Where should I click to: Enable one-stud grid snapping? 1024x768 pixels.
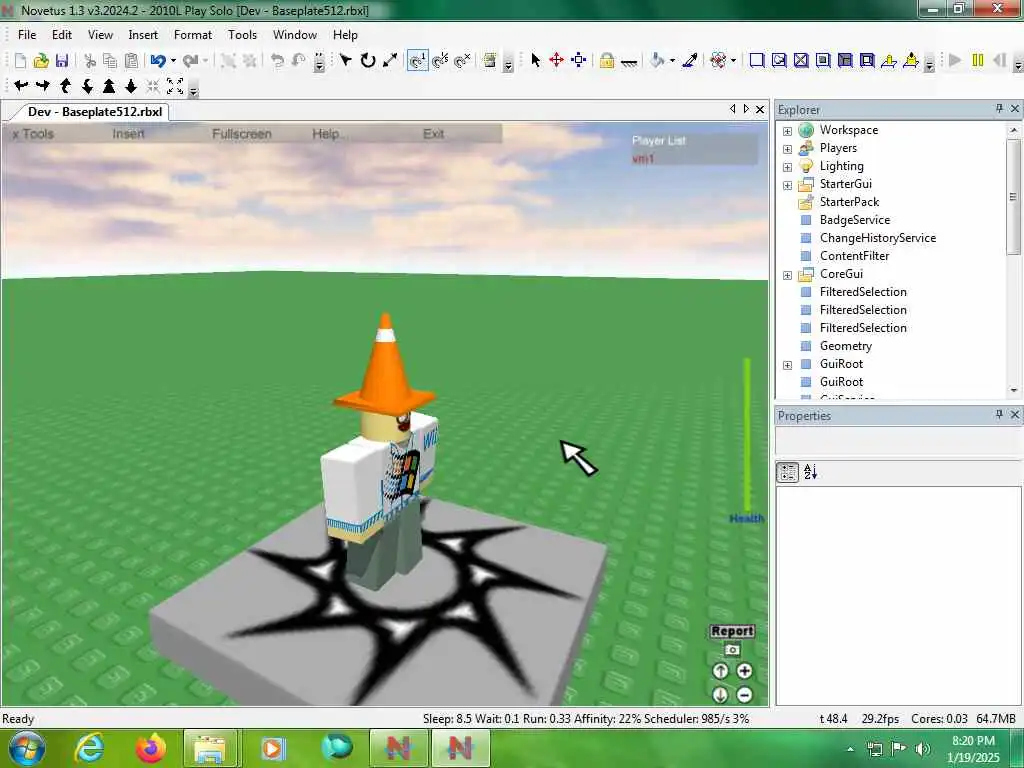pyautogui.click(x=417, y=61)
